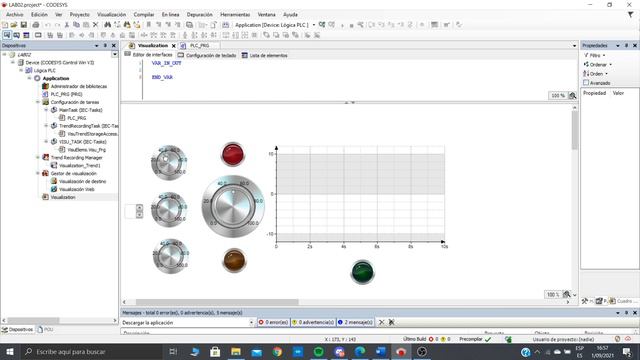The width and height of the screenshot is (640, 360).
Task: Open the Compilar menu
Action: tap(144, 14)
